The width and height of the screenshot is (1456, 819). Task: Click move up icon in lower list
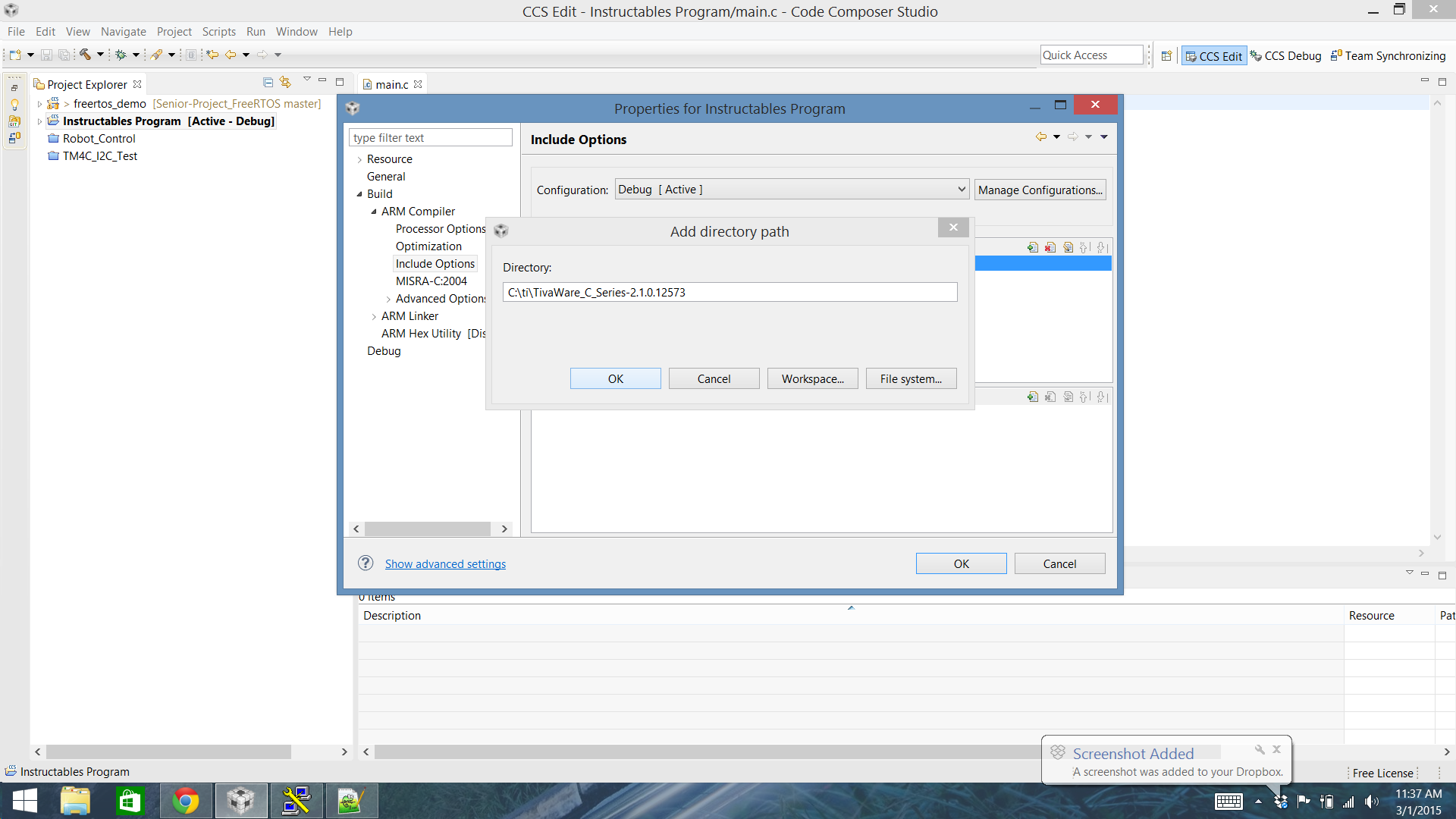point(1085,397)
